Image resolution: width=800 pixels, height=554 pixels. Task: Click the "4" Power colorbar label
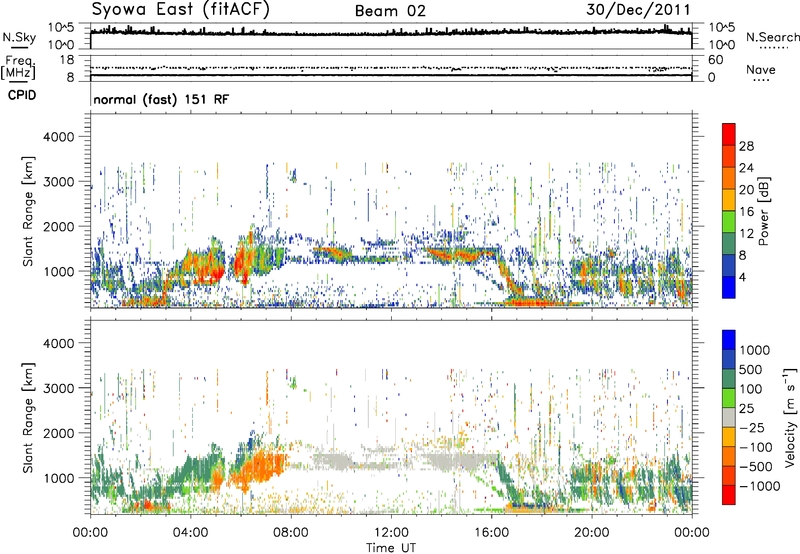point(743,278)
